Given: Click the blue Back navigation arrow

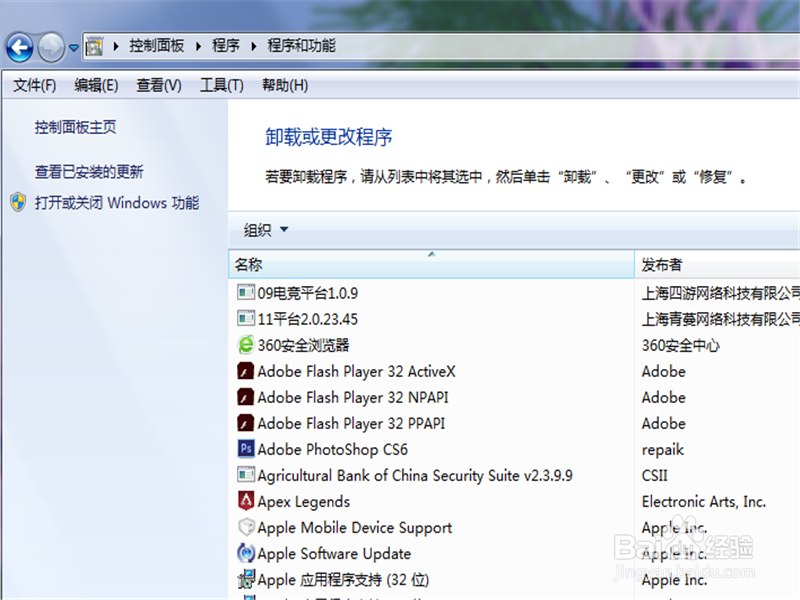Looking at the screenshot, I should click(20, 48).
